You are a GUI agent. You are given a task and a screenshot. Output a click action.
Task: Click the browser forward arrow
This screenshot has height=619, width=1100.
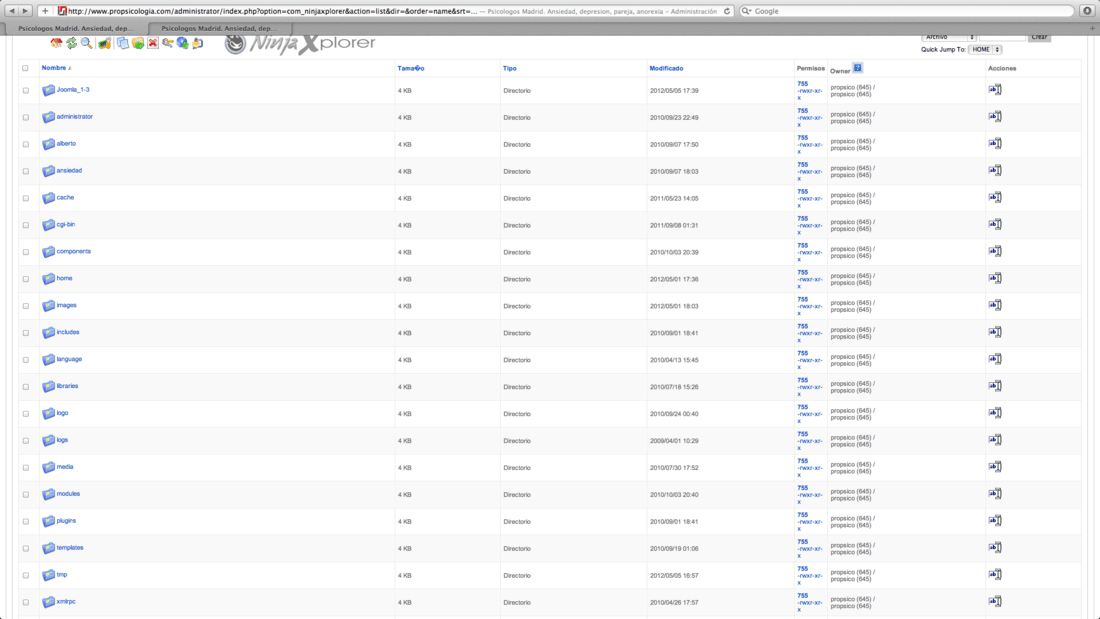coord(25,11)
